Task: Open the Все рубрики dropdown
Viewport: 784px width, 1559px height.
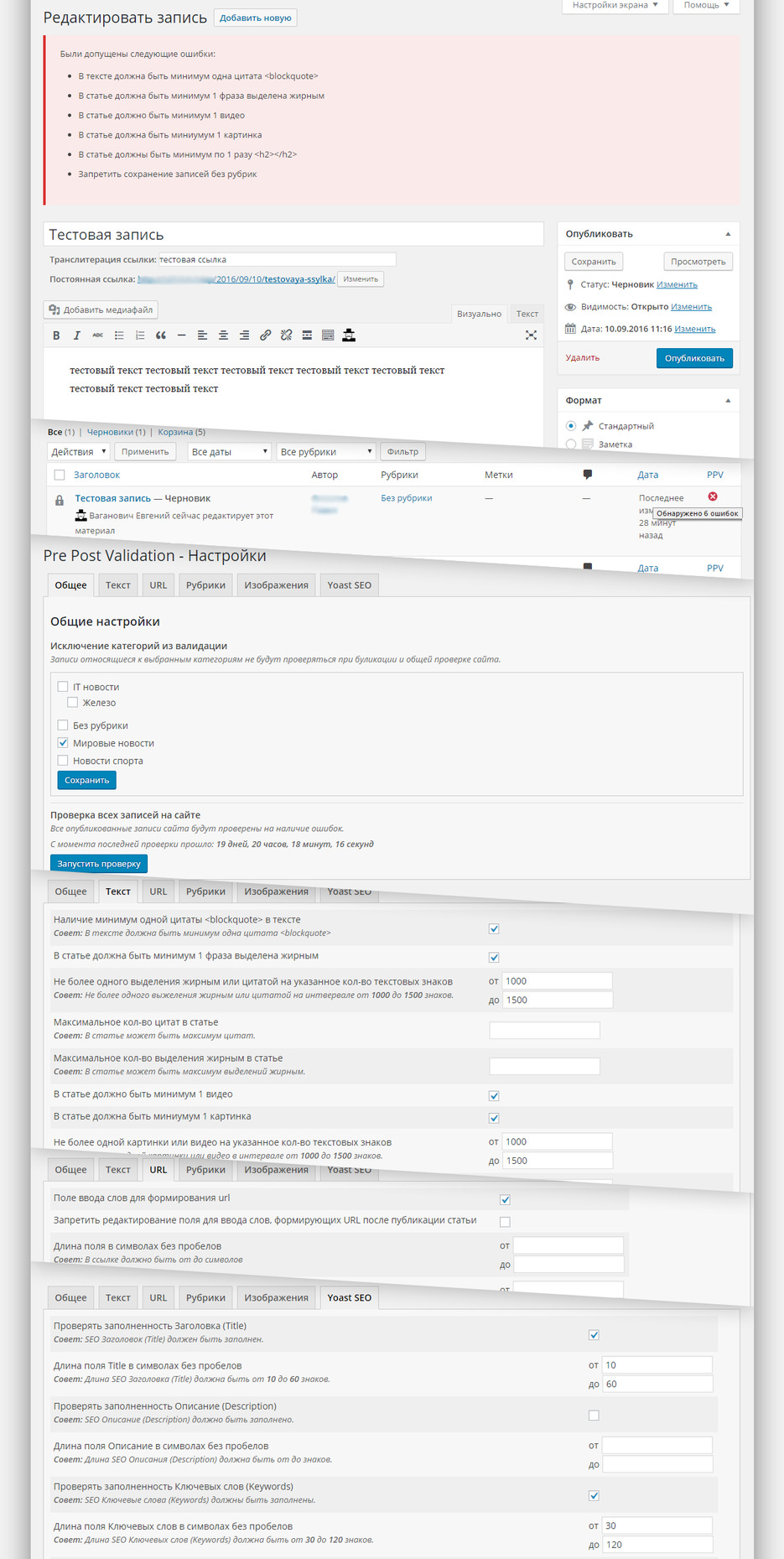Action: 325,452
